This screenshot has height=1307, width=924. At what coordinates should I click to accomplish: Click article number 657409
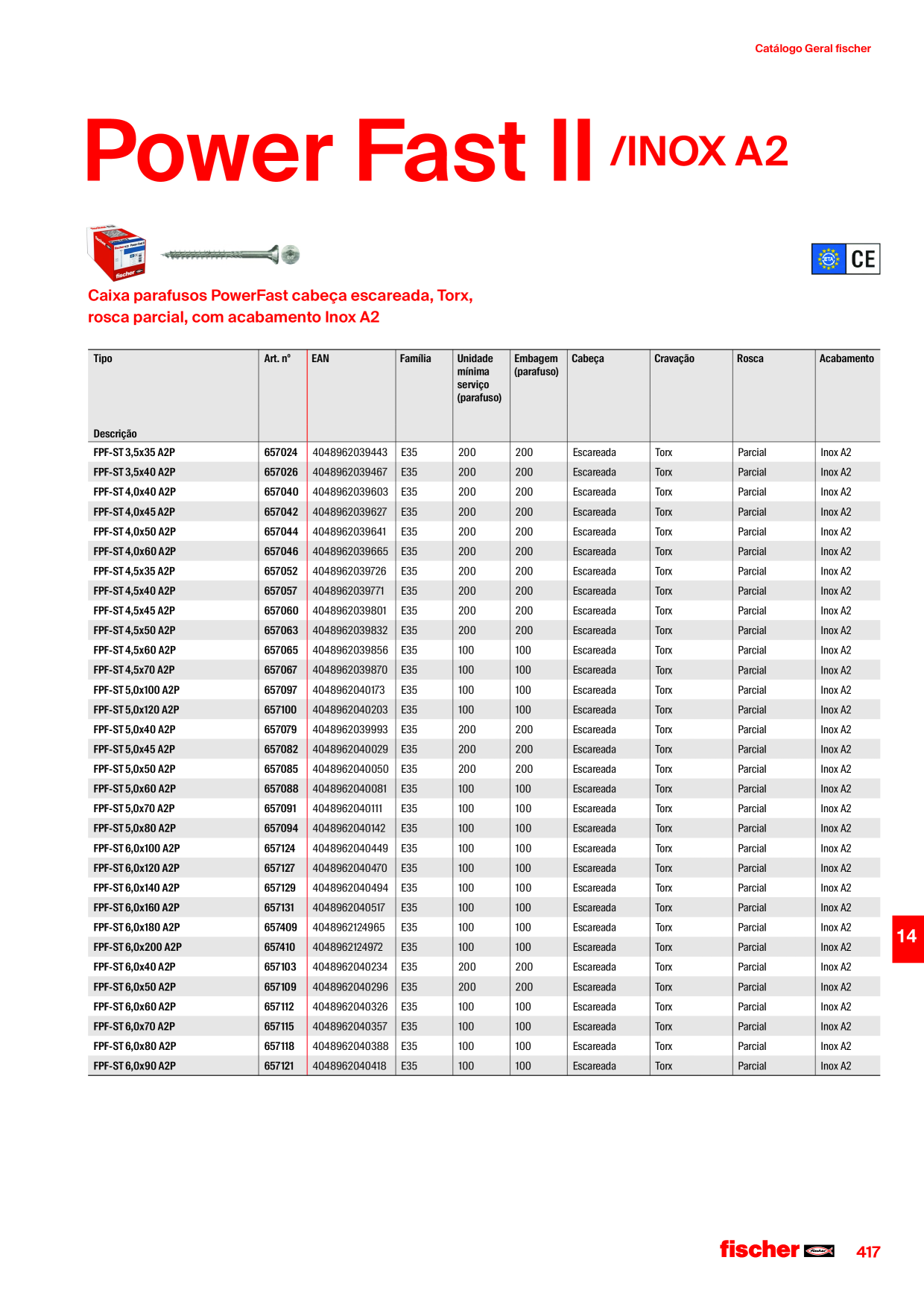tap(281, 928)
